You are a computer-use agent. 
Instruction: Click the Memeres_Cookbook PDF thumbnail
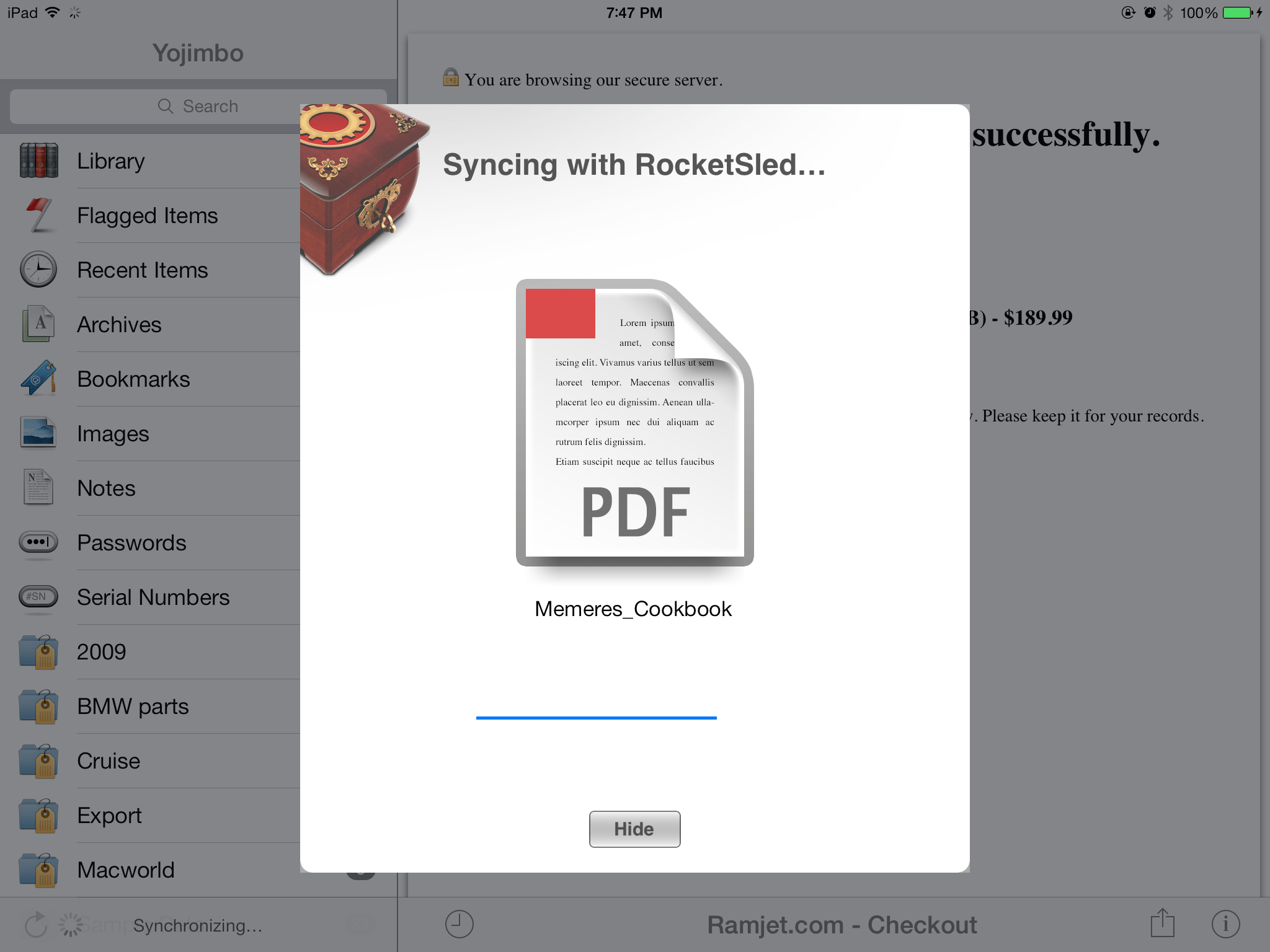pos(634,423)
